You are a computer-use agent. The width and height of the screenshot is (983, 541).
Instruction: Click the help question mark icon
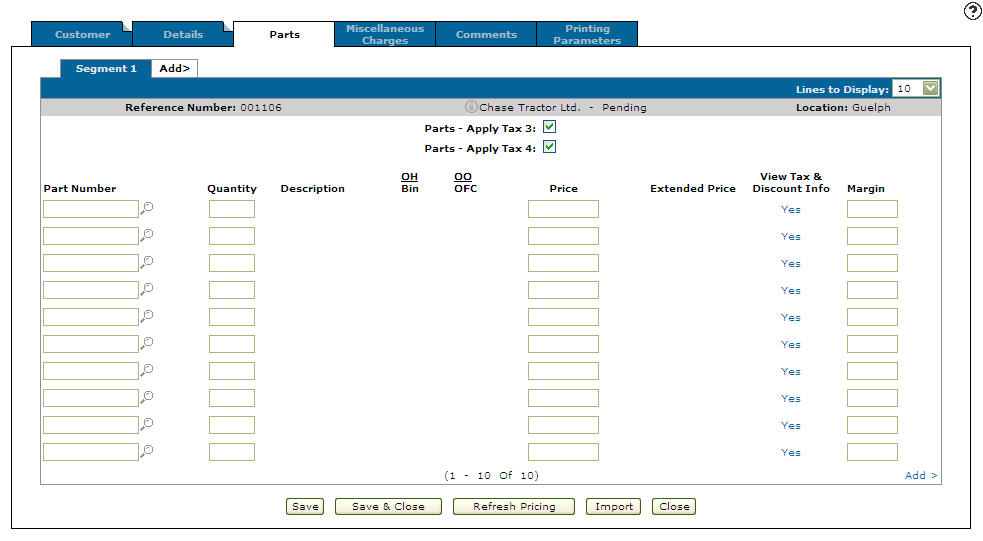coord(971,11)
